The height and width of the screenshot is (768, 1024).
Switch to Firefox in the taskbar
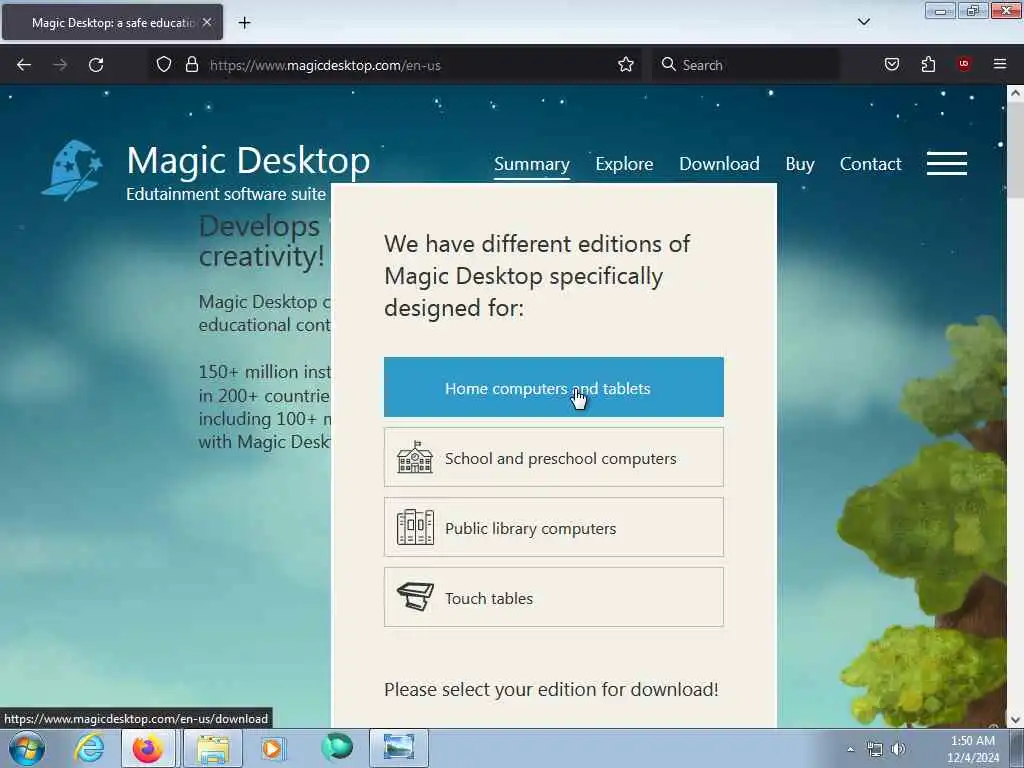click(x=148, y=748)
